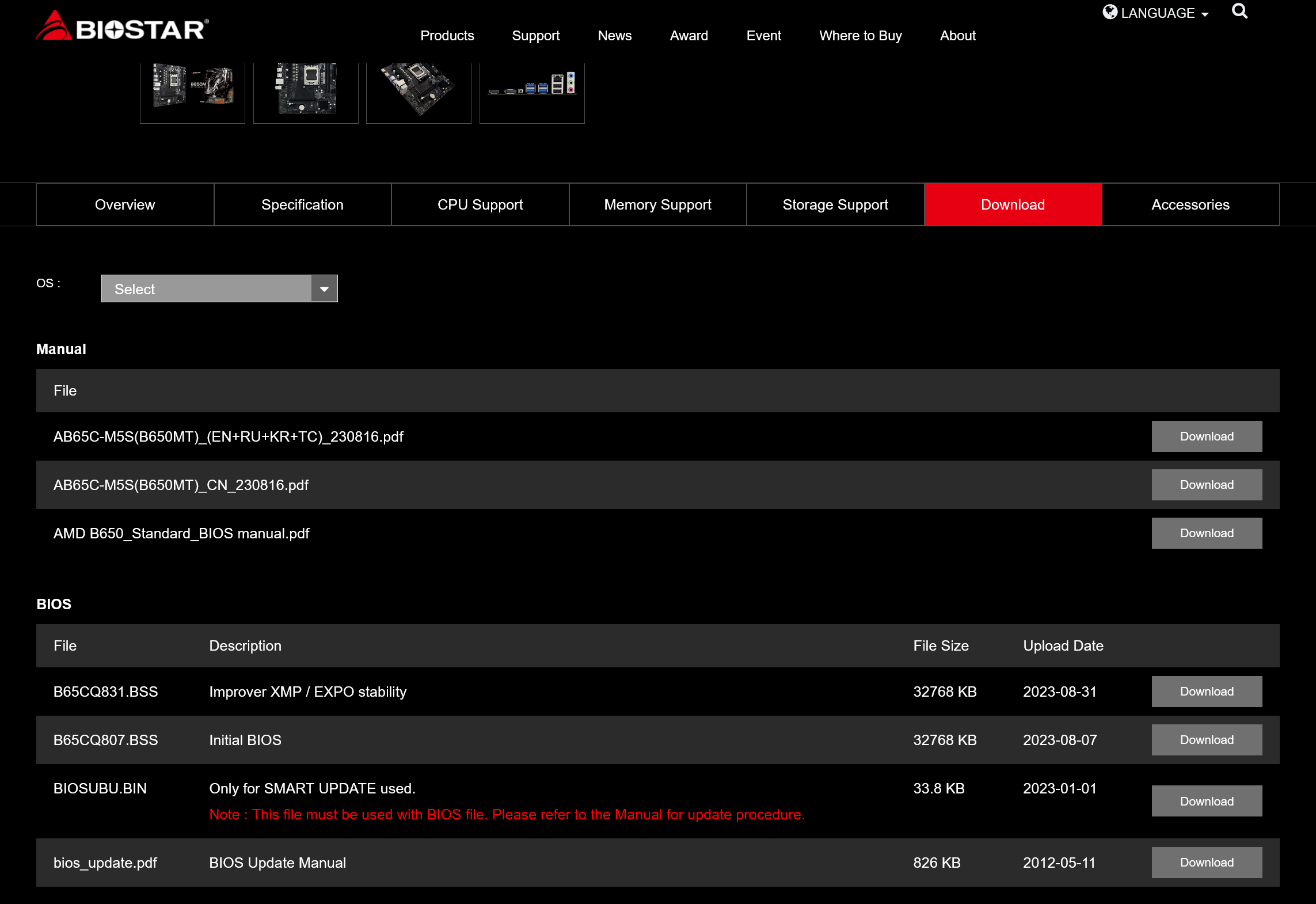
Task: Open the Where to Buy menu
Action: 860,36
